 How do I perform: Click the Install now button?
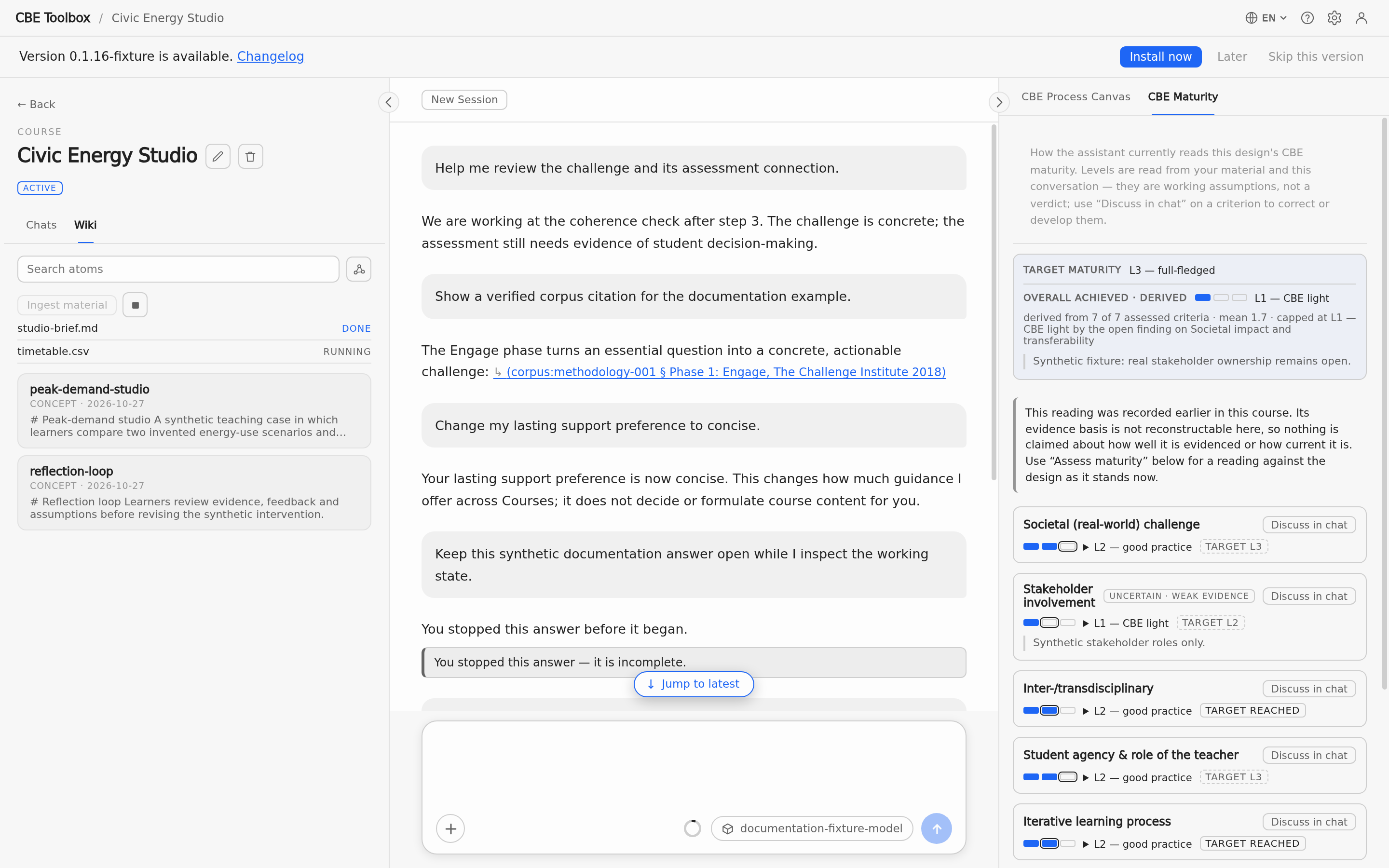[x=1160, y=57]
